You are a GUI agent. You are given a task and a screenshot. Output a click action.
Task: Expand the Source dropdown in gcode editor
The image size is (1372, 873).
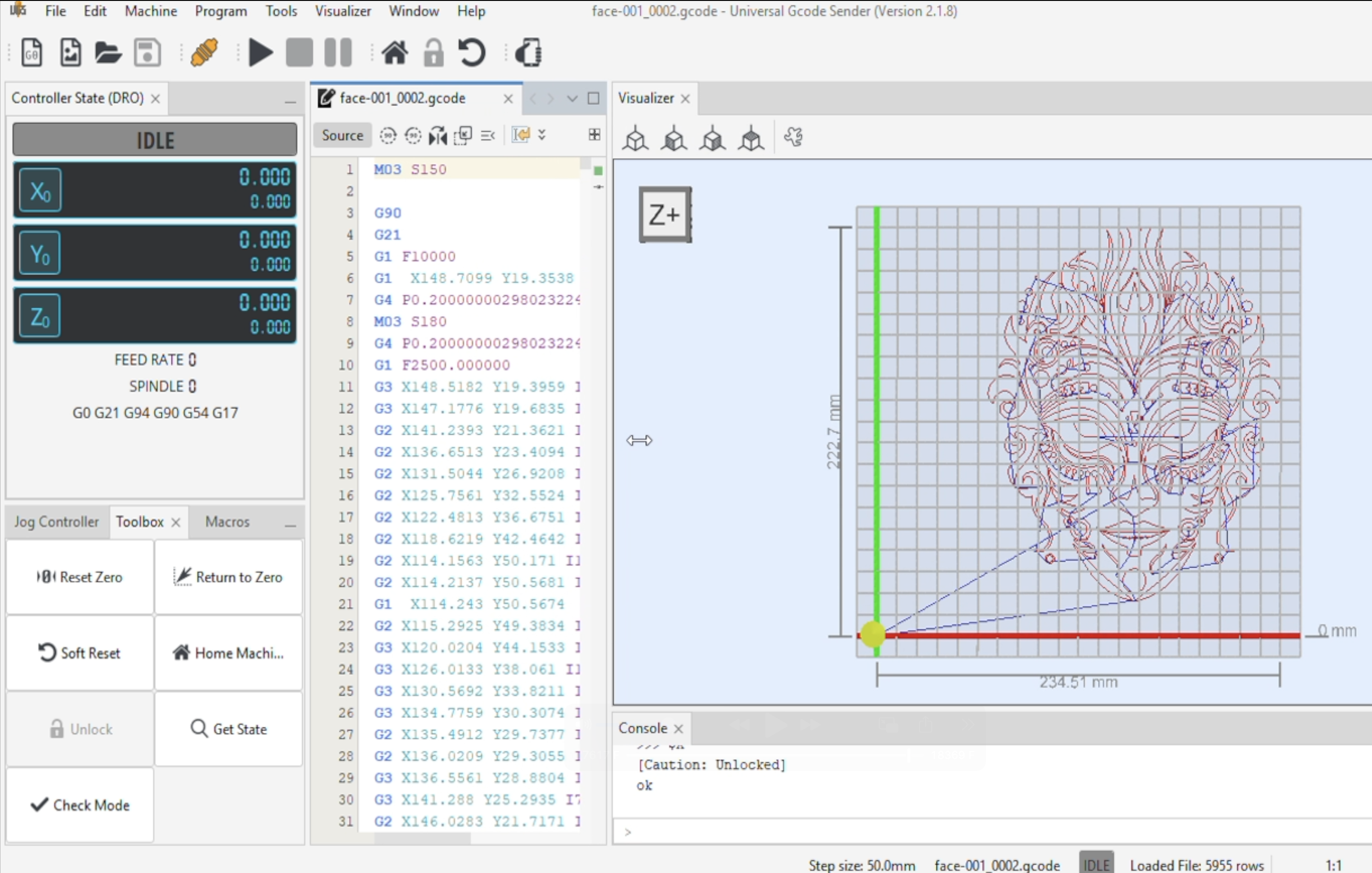point(343,135)
